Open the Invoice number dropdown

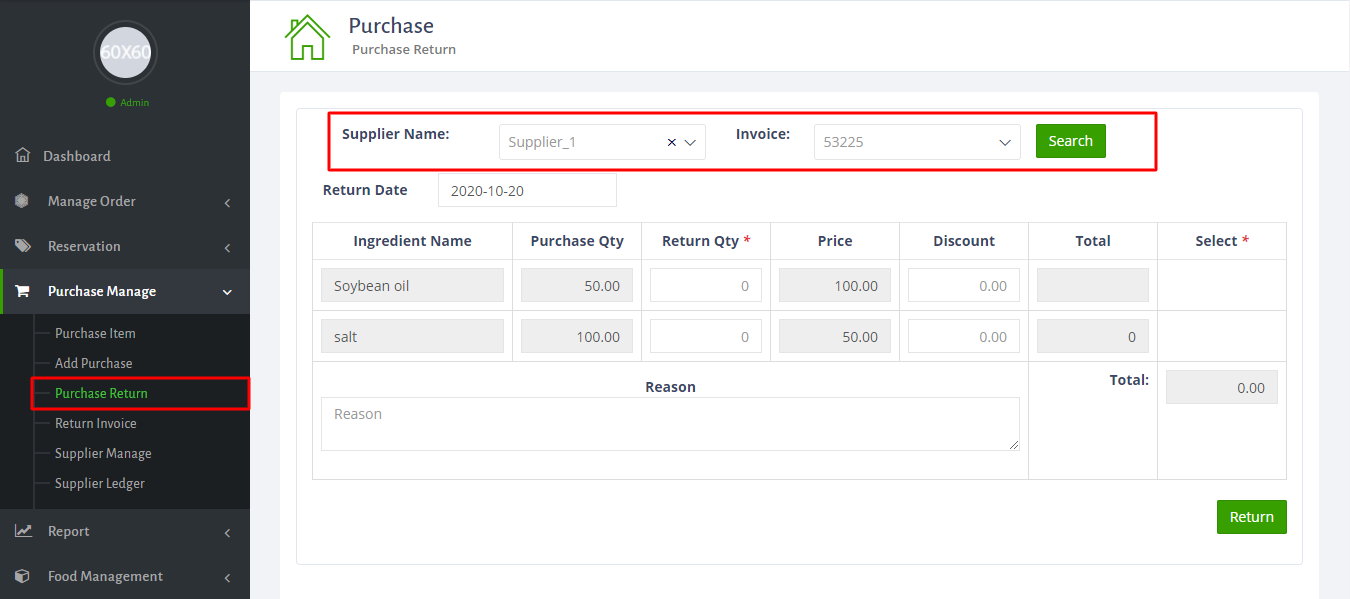pyautogui.click(x=916, y=142)
